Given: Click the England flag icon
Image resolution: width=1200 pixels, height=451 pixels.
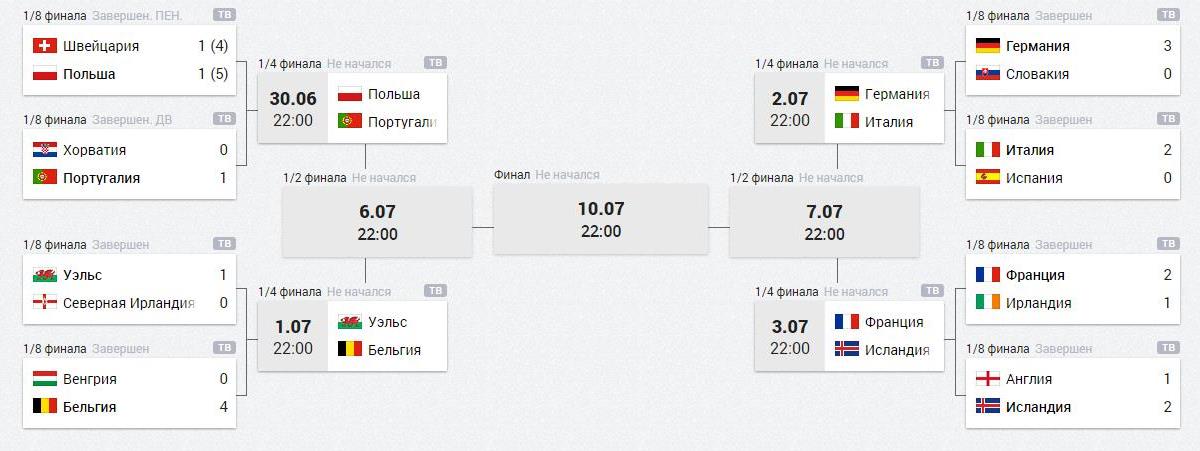Looking at the screenshot, I should tap(988, 379).
